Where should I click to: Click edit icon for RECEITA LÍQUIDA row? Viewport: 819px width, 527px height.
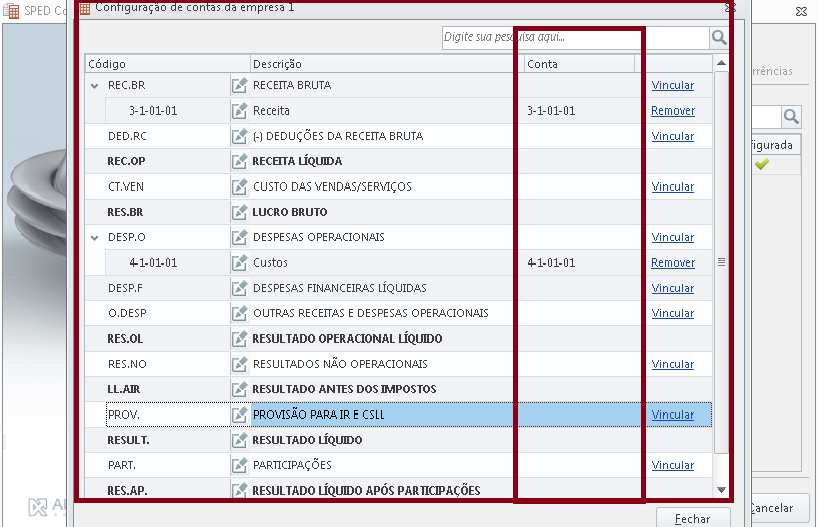tap(239, 161)
